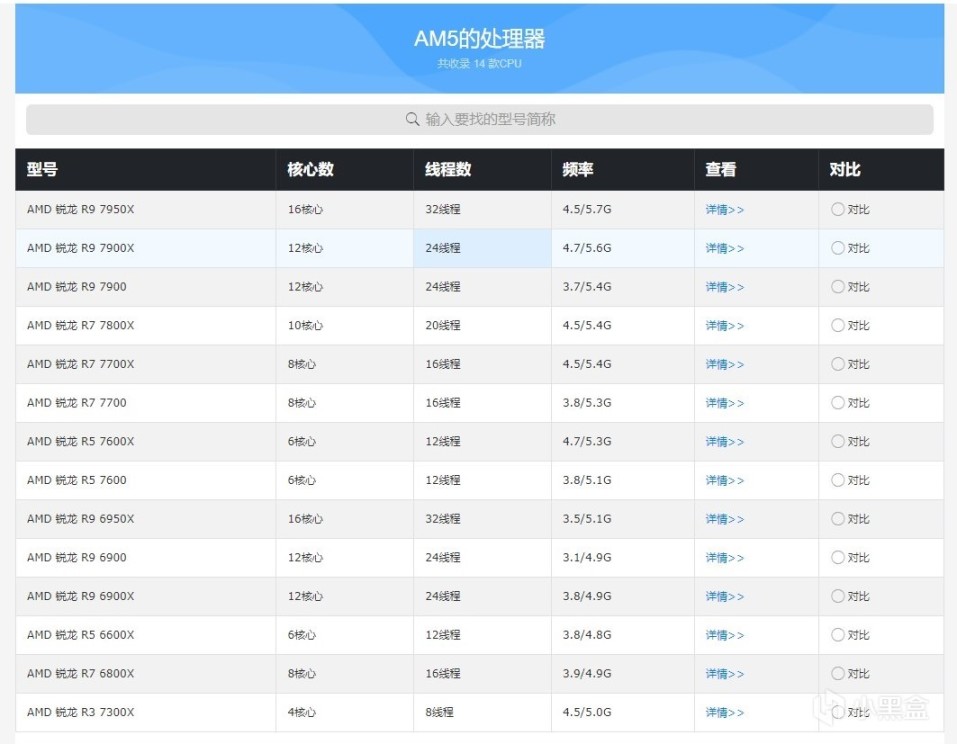Show details of R9 6900
957x744 pixels.
[724, 557]
